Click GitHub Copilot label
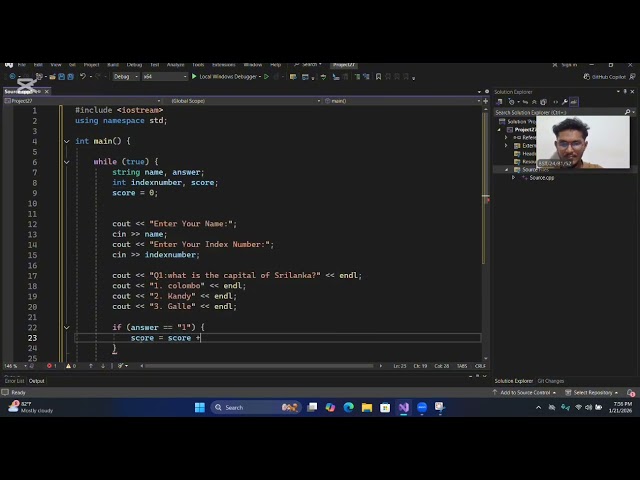Screen dimensions: 640x480 (x=609, y=77)
